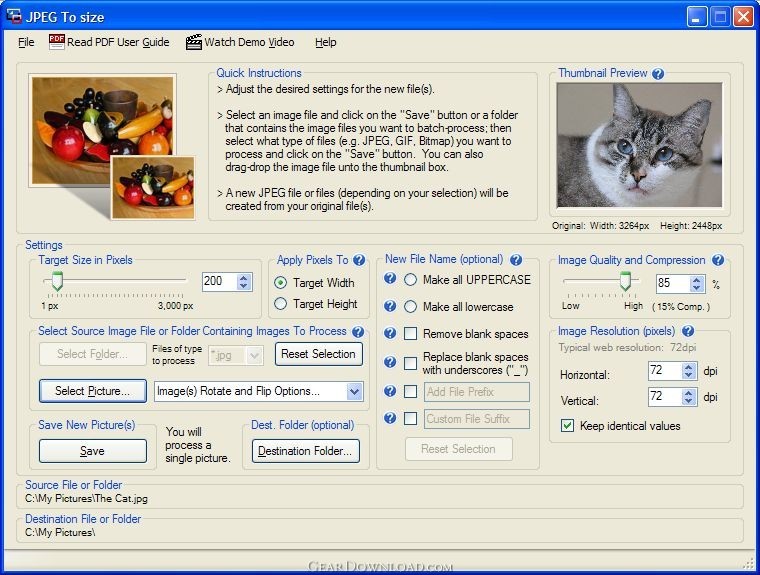Viewport: 760px width, 575px height.
Task: Click help icon beside Make all lowercase
Action: pyautogui.click(x=390, y=306)
